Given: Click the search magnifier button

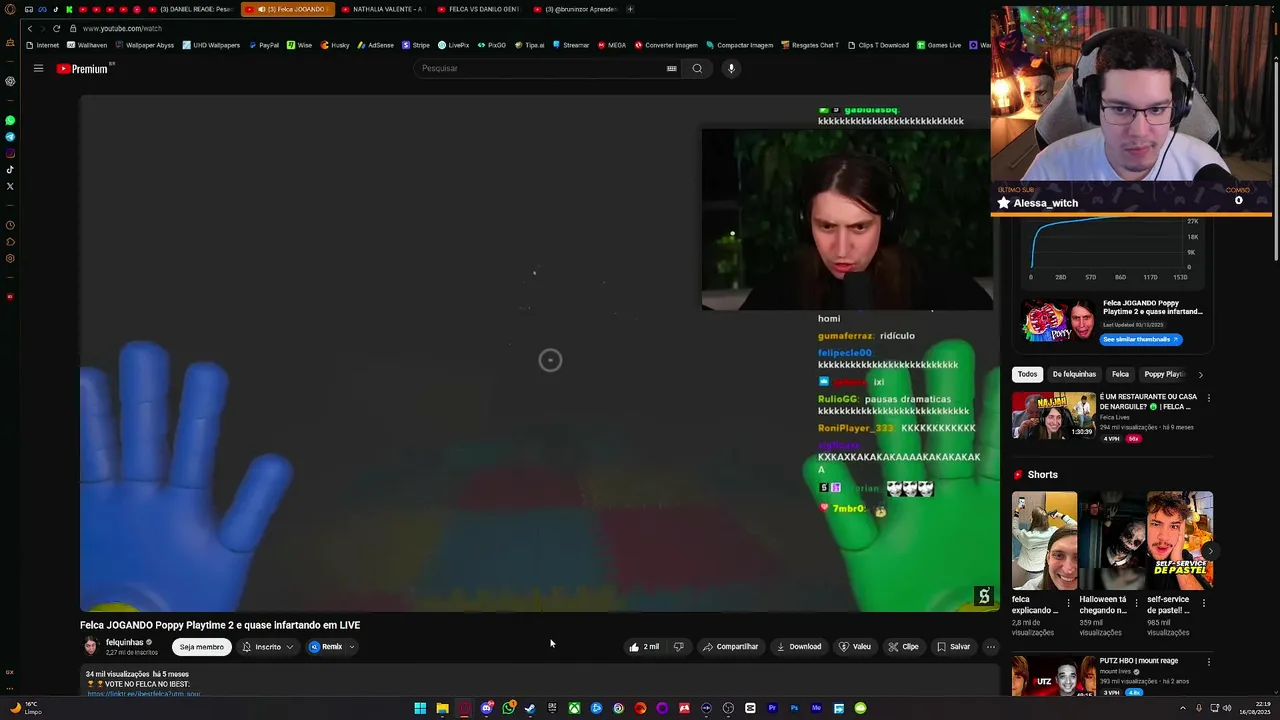Looking at the screenshot, I should click(x=697, y=68).
